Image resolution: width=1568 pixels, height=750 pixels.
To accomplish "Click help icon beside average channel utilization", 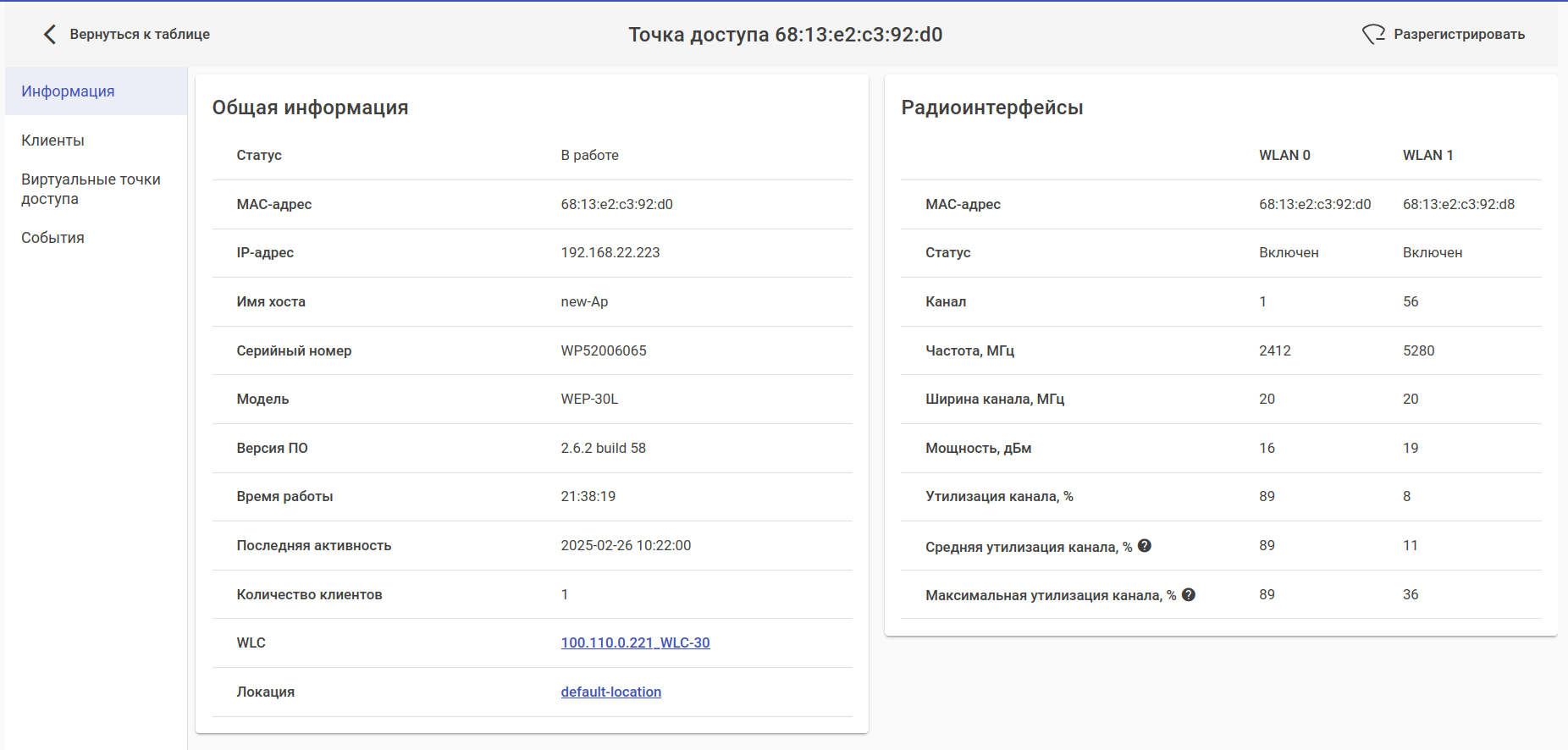I will (1145, 546).
